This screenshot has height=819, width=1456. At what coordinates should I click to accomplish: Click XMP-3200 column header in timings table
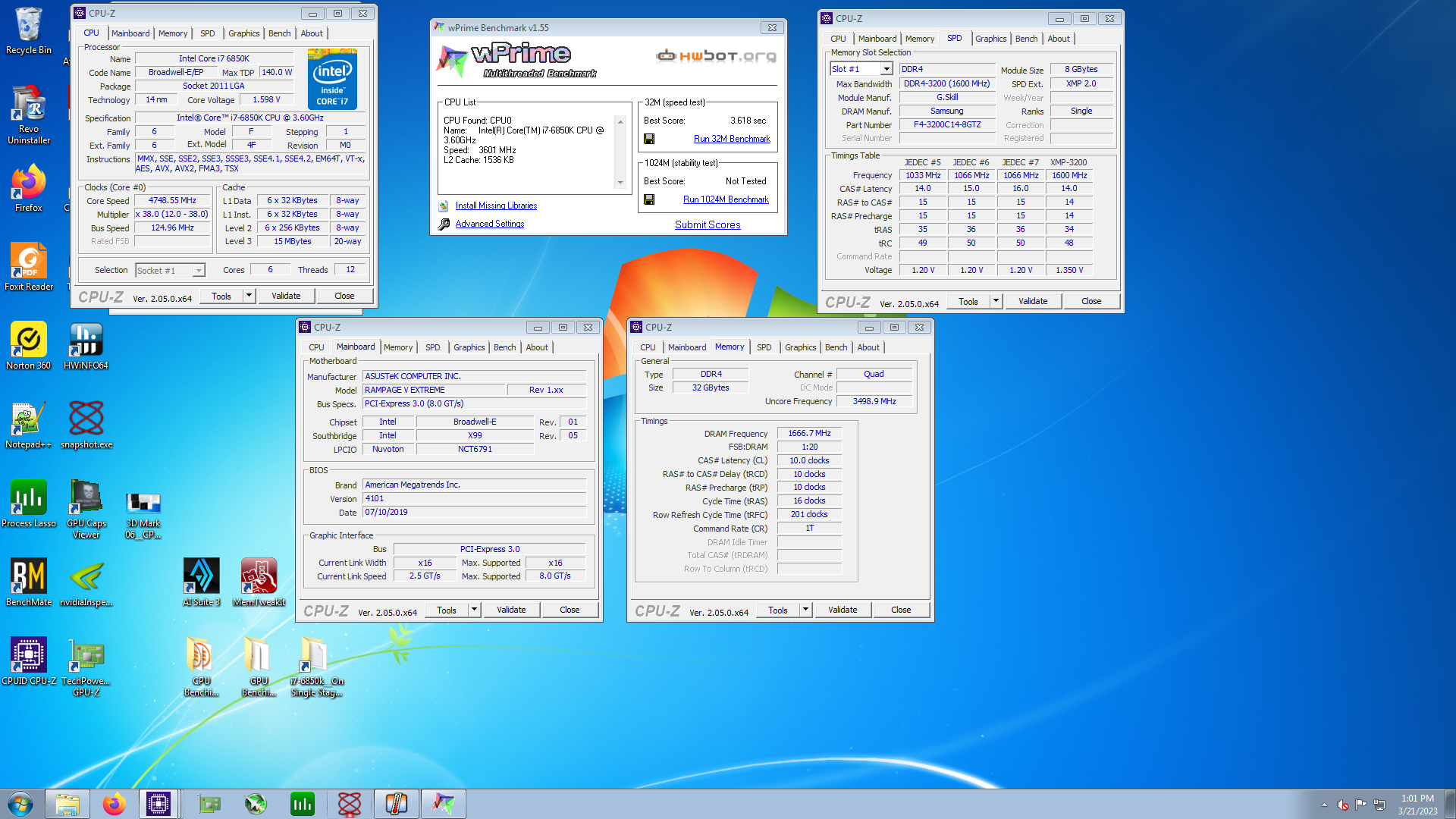(x=1068, y=162)
